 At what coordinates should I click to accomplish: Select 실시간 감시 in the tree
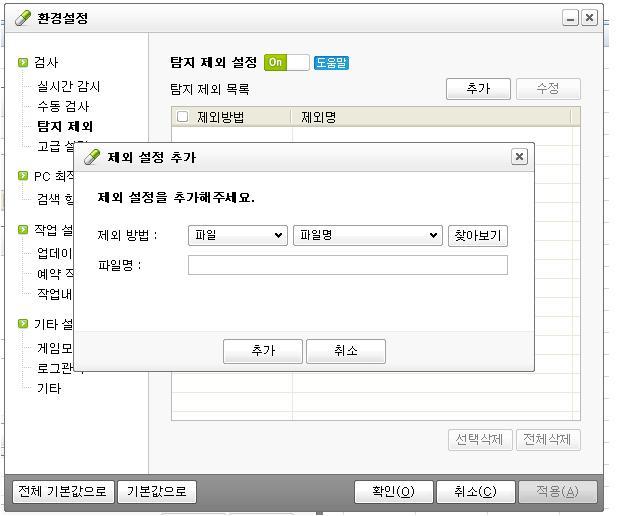(x=69, y=86)
